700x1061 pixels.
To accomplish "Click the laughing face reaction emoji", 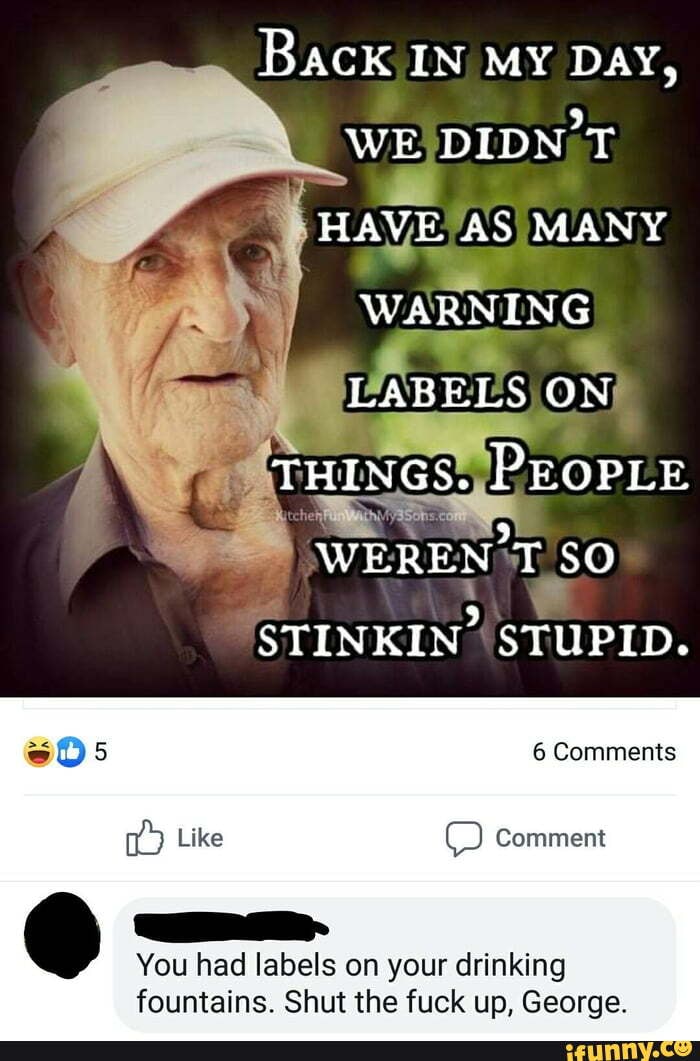I will pos(39,752).
